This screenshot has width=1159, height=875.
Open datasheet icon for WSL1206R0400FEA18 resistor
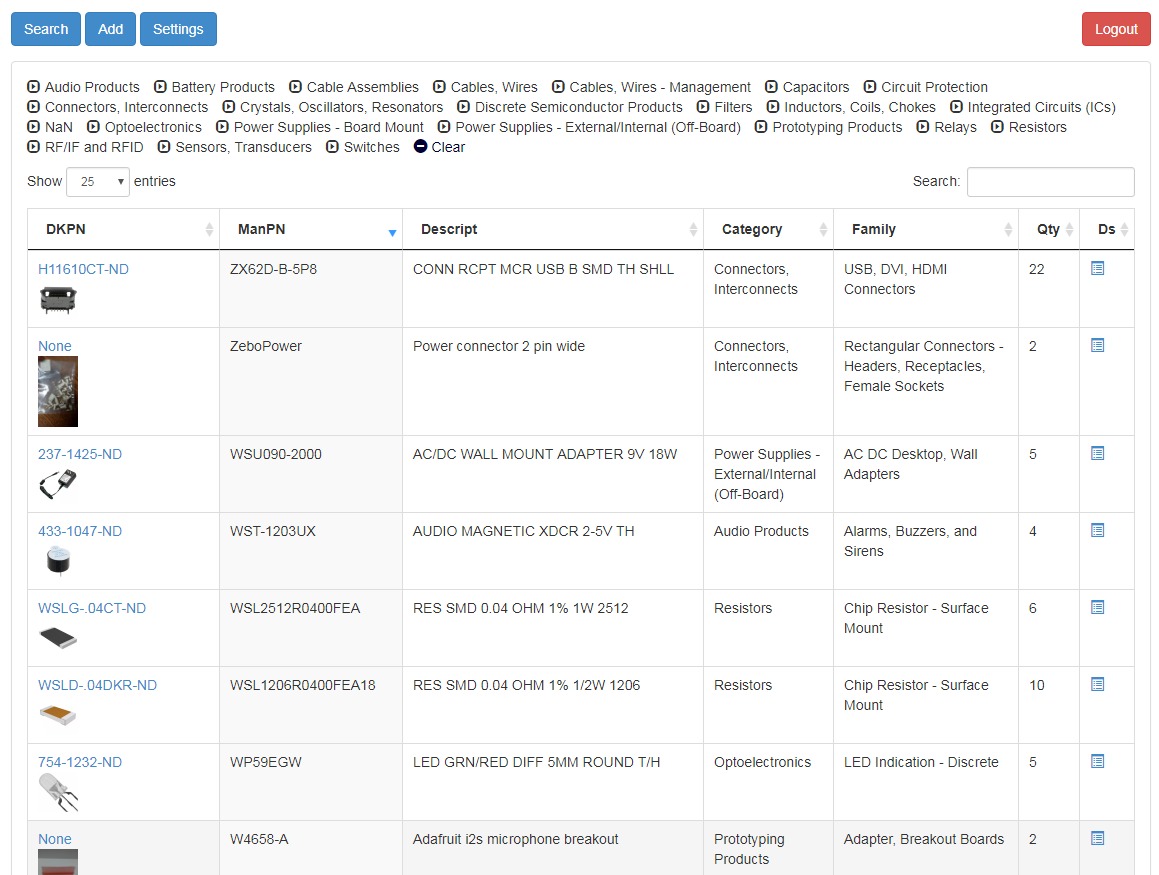[1097, 685]
